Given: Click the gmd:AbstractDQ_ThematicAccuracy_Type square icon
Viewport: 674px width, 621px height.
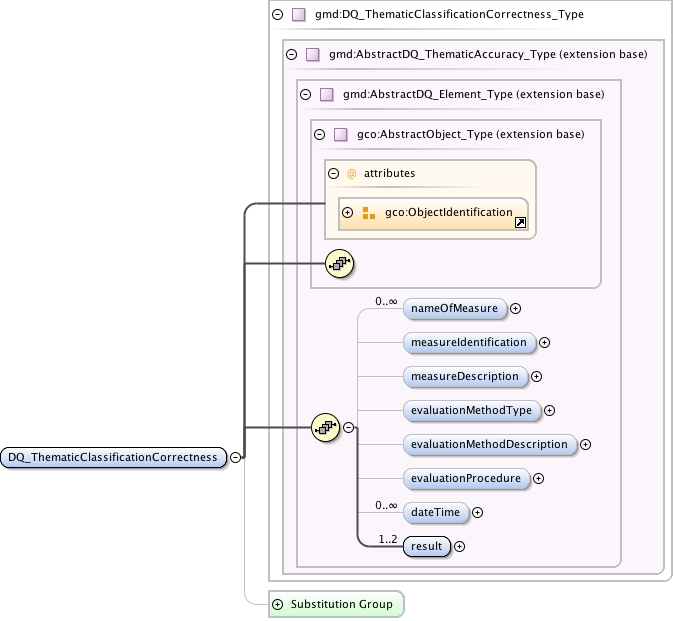Looking at the screenshot, I should pos(312,55).
